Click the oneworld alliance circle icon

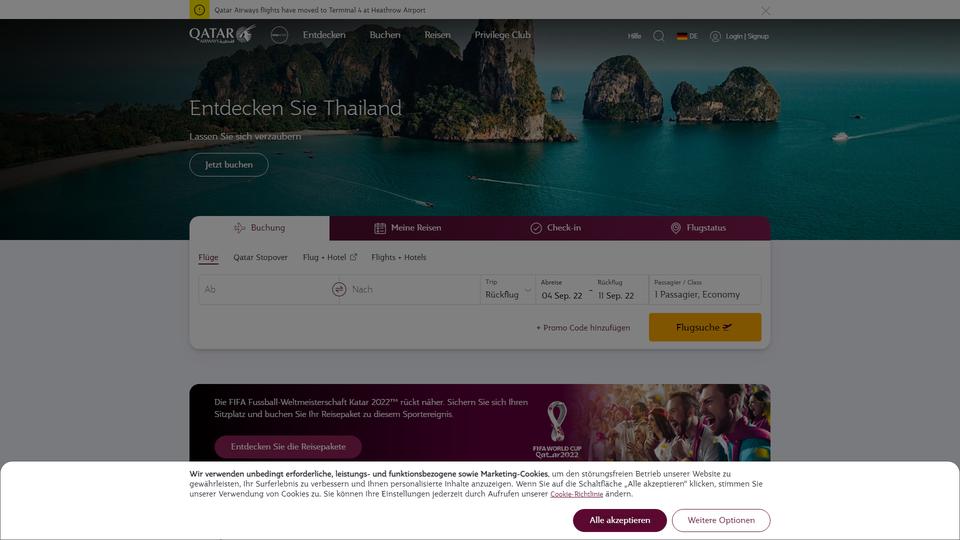pyautogui.click(x=279, y=35)
